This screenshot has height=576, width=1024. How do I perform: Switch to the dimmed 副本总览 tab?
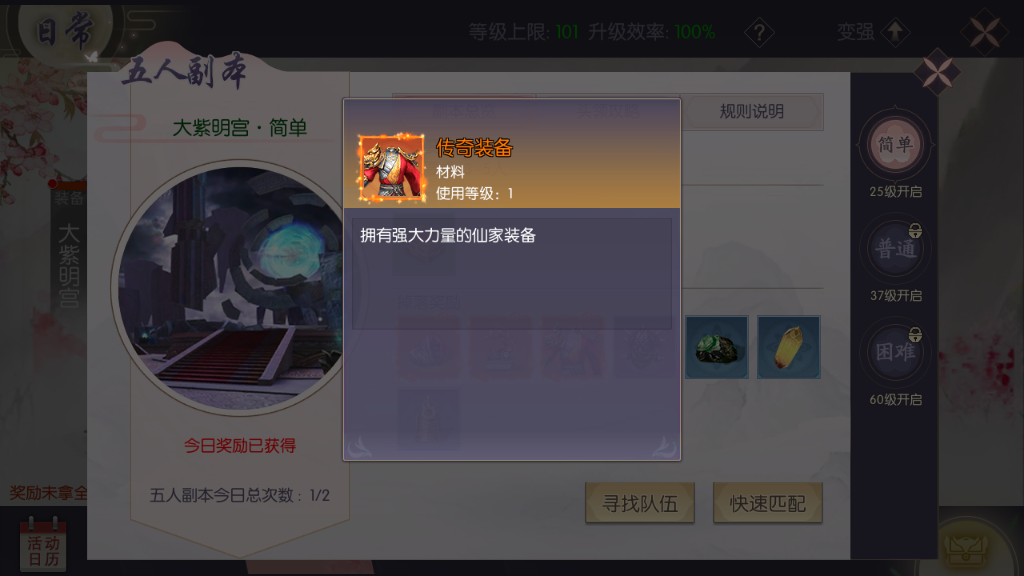[464, 111]
